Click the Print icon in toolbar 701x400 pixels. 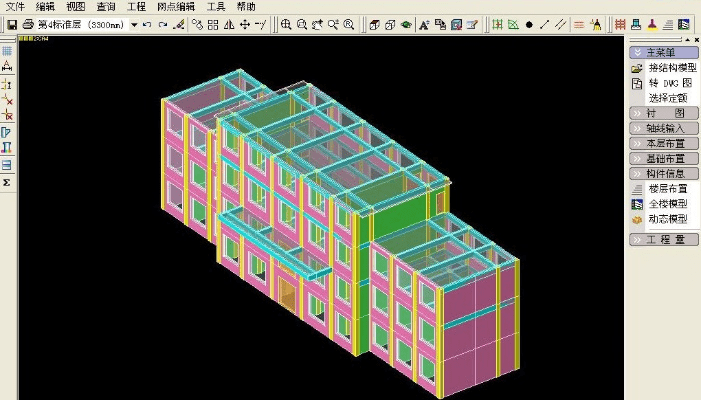point(28,24)
